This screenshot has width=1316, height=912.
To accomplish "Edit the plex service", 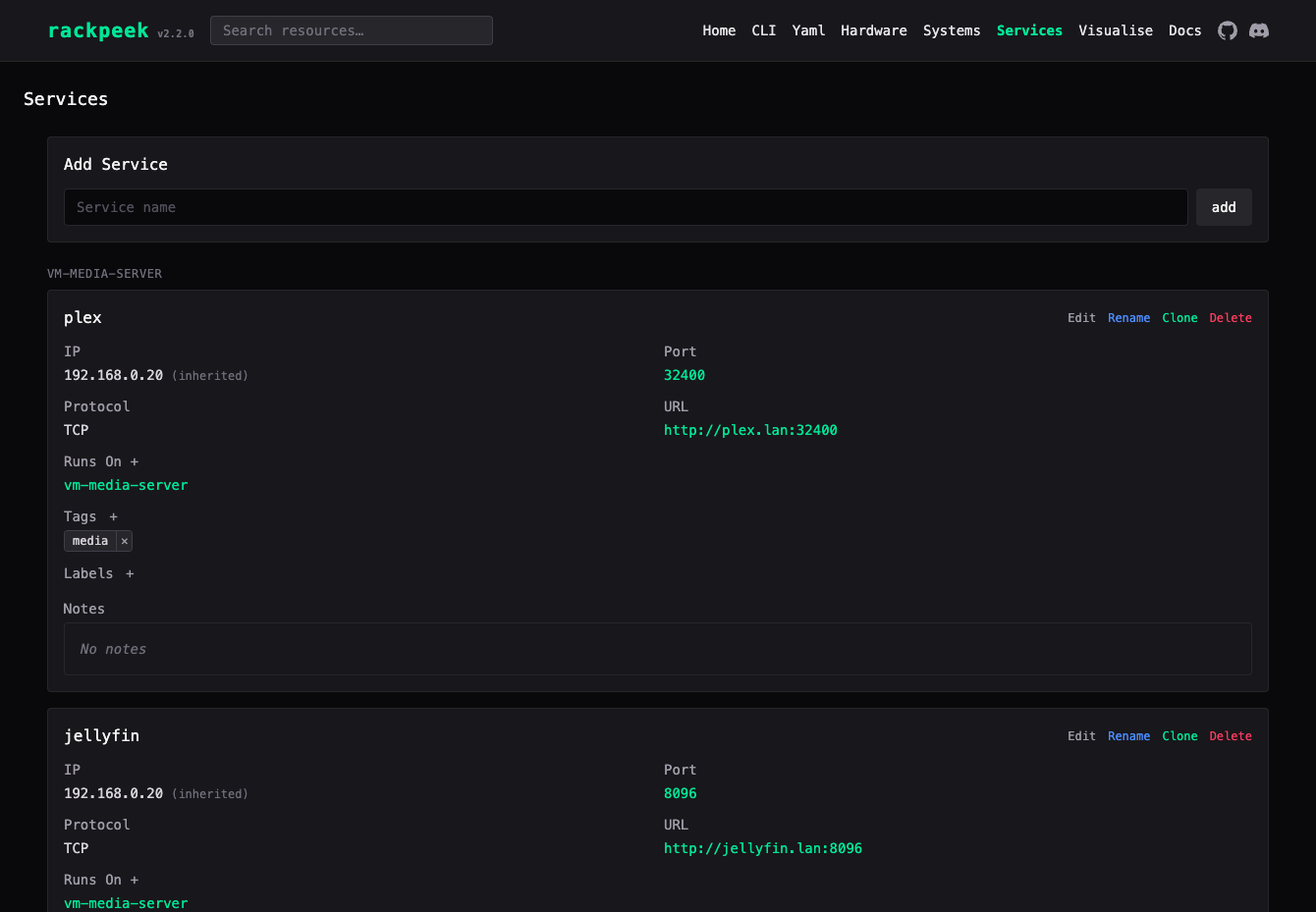I will (1081, 318).
